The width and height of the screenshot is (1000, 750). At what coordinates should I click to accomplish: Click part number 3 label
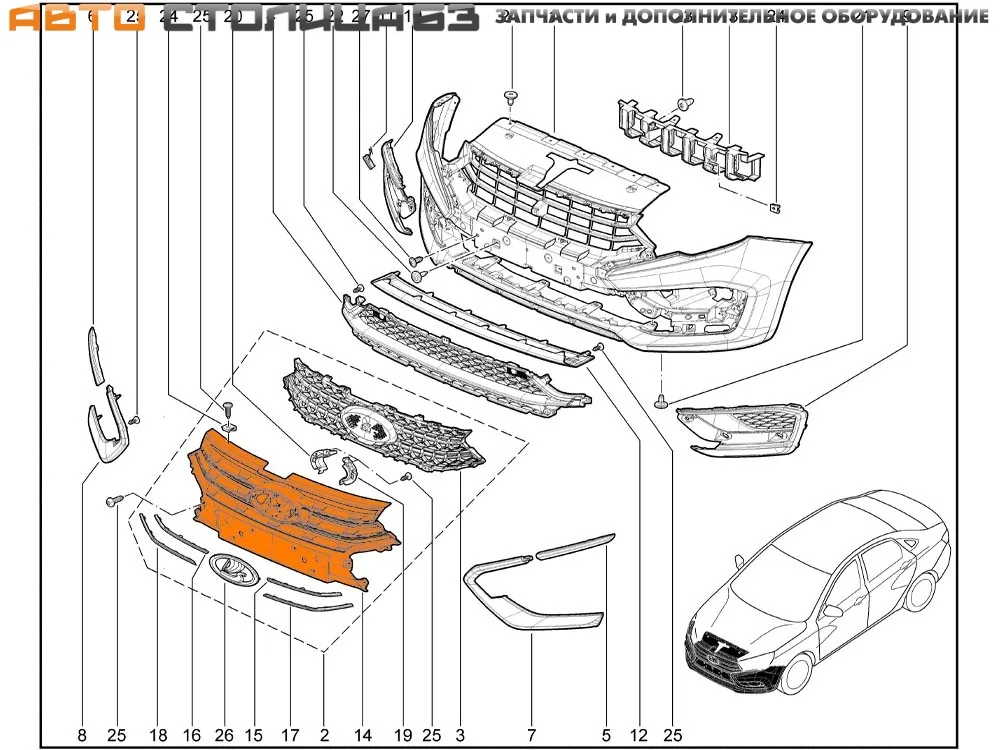coord(460,736)
